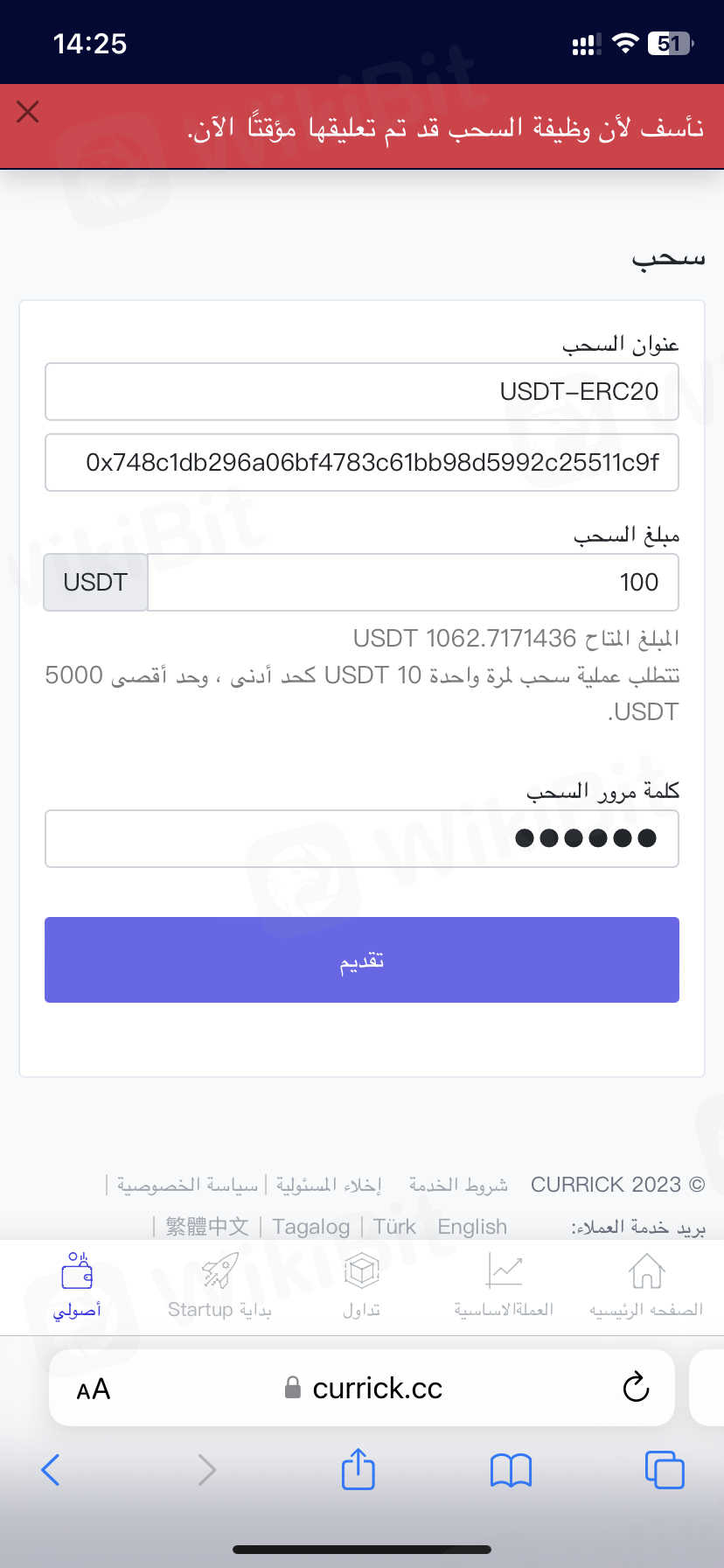The width and height of the screenshot is (724, 1568).
Task: Show open Safari tabs overview
Action: click(665, 1470)
